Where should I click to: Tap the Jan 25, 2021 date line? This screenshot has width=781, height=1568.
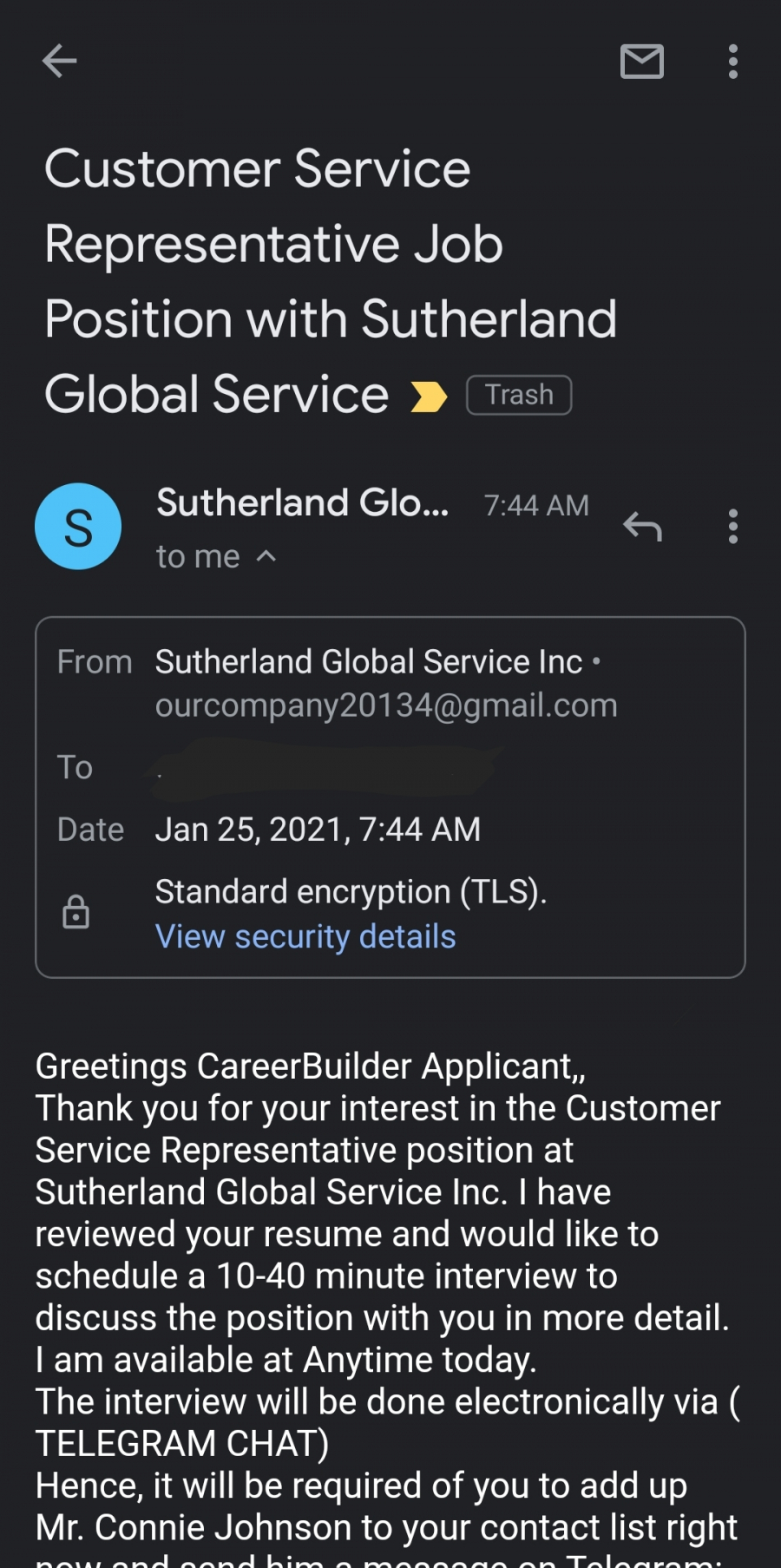tap(318, 830)
